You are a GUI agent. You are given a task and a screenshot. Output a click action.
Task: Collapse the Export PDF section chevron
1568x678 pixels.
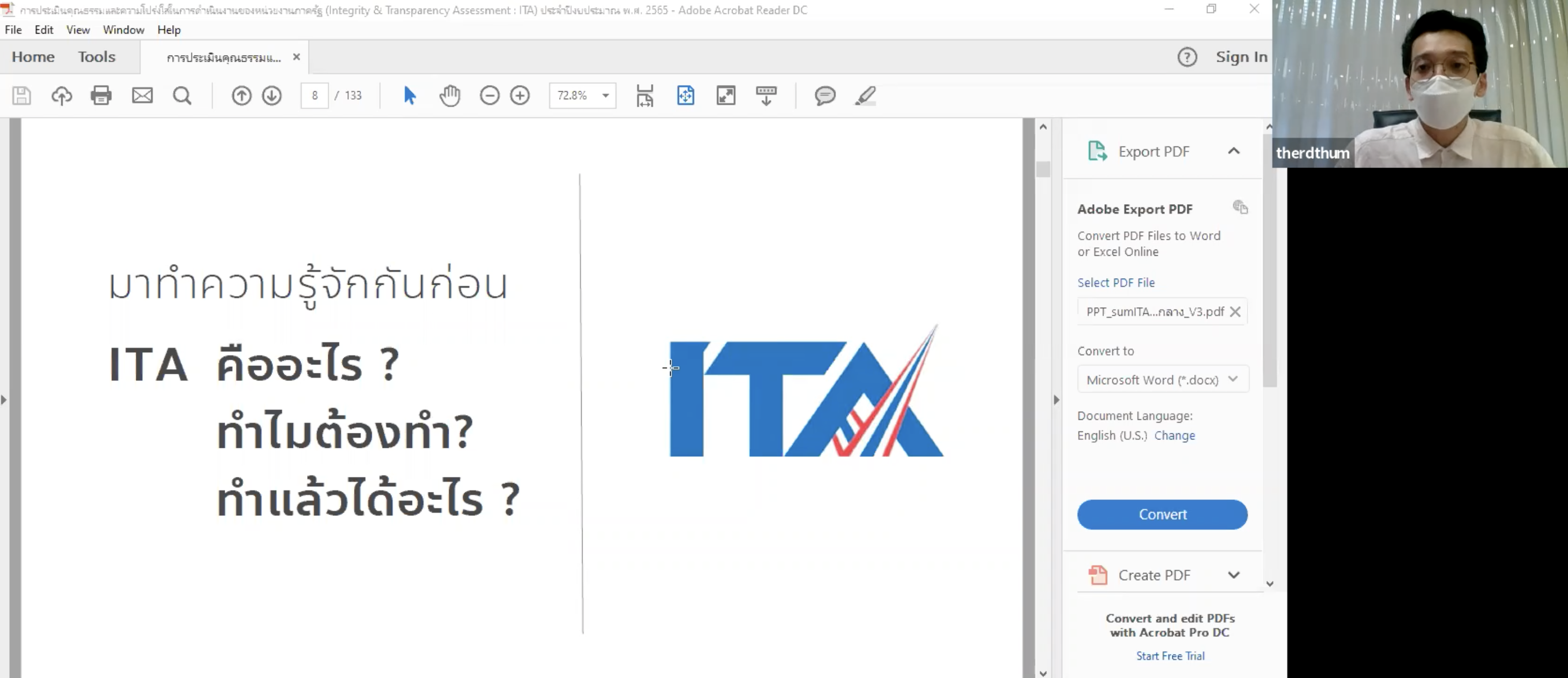(1234, 151)
